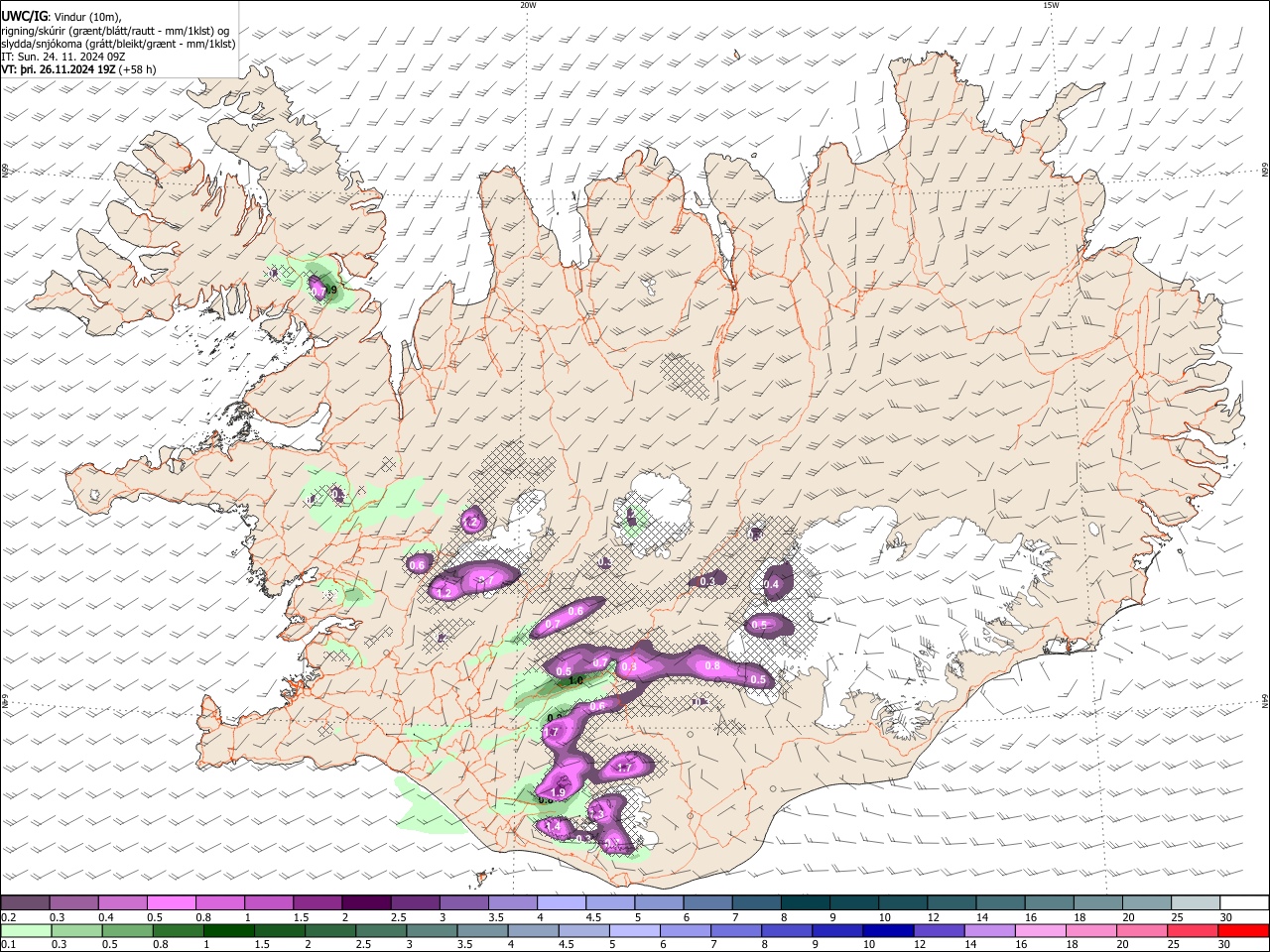Select the 14 teal swatch in upper legend row
This screenshot has width=1270, height=952.
click(1001, 902)
